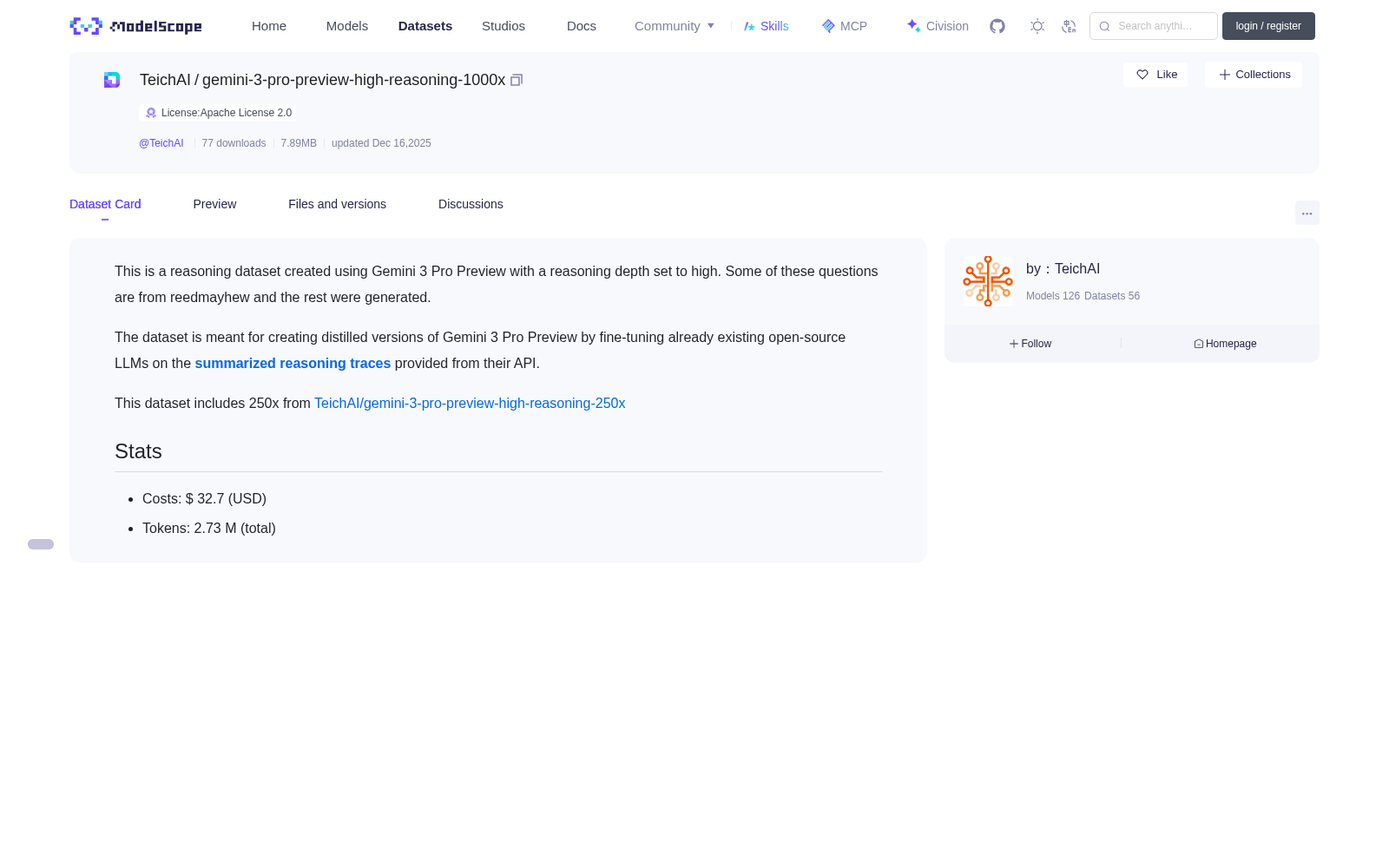
Task: Click the Apache License 2.0 tag
Action: pos(218,113)
